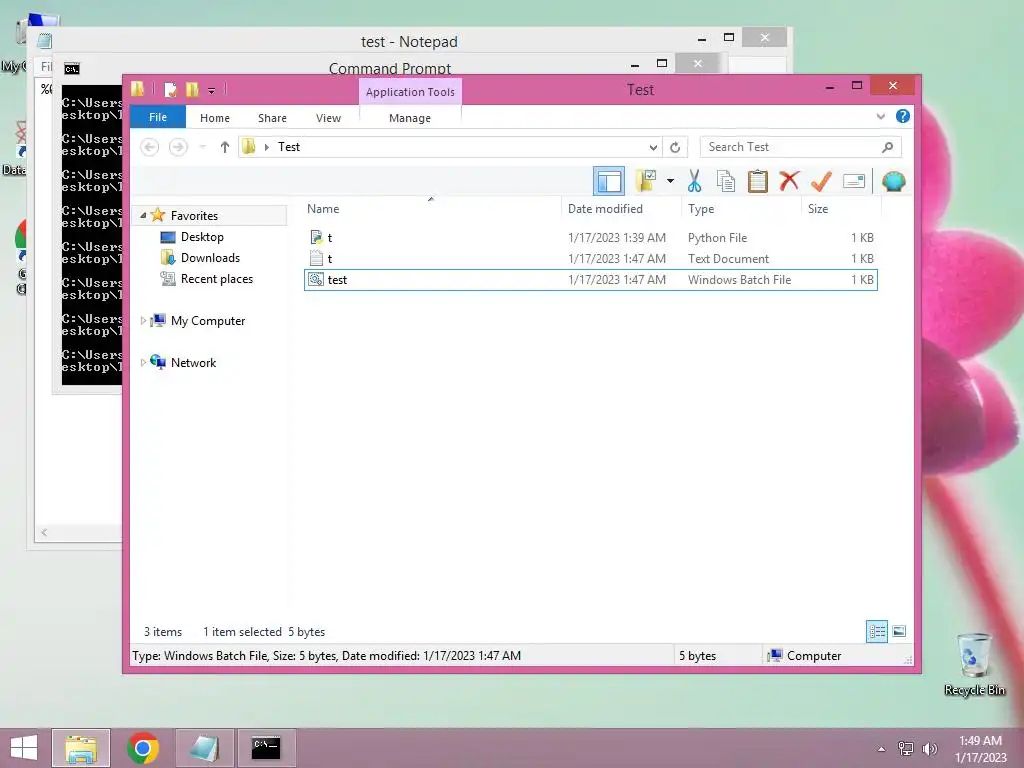Open the Help question mark icon
This screenshot has width=1024, height=768.
[x=903, y=116]
